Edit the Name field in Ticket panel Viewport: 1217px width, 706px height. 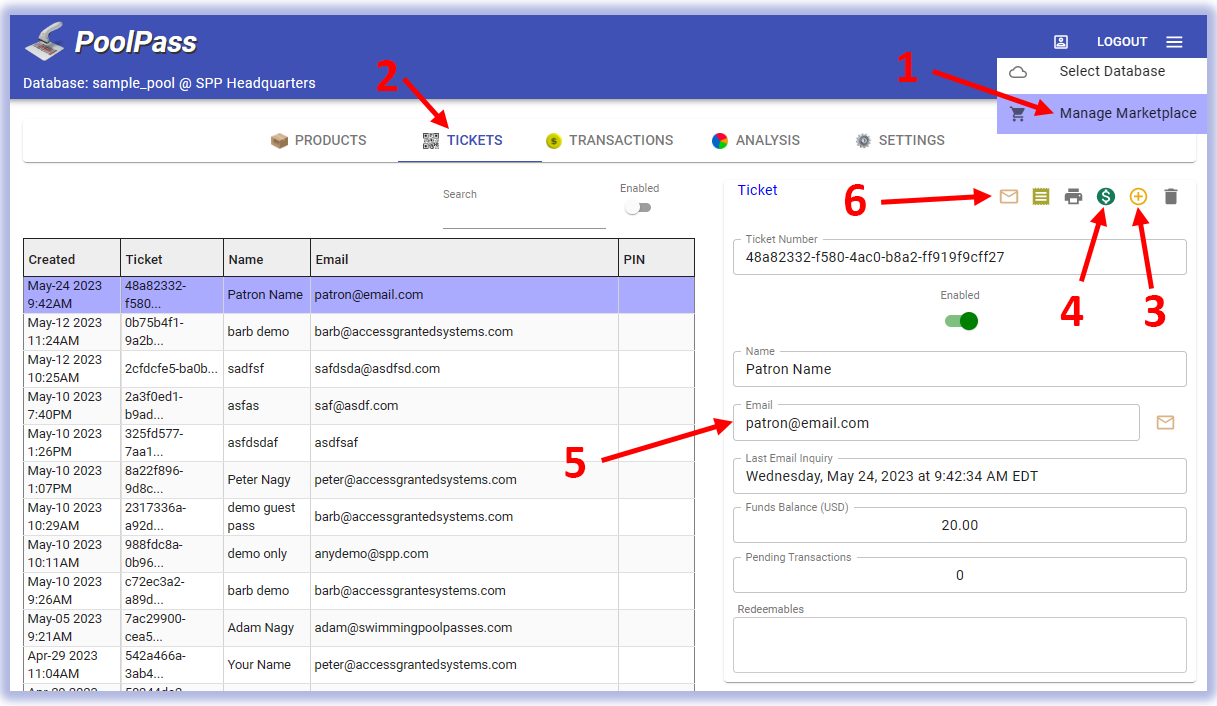960,369
